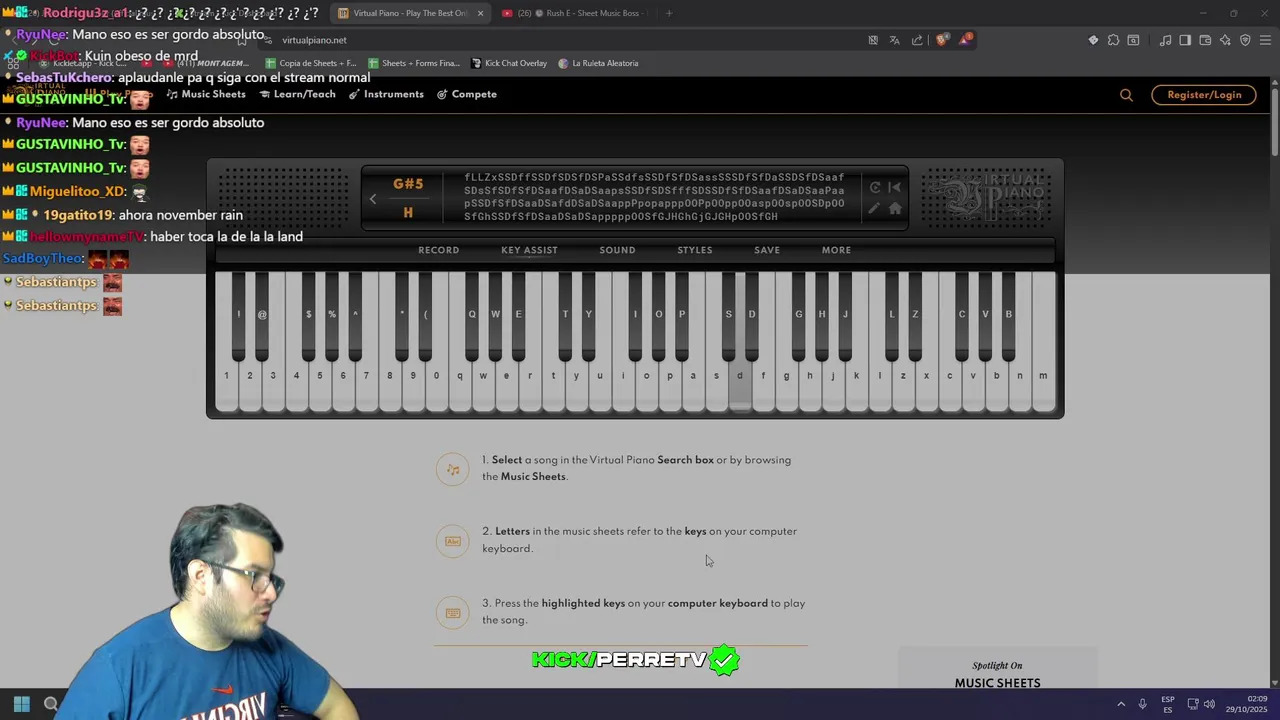Click the Register/Login button

coord(1204,95)
